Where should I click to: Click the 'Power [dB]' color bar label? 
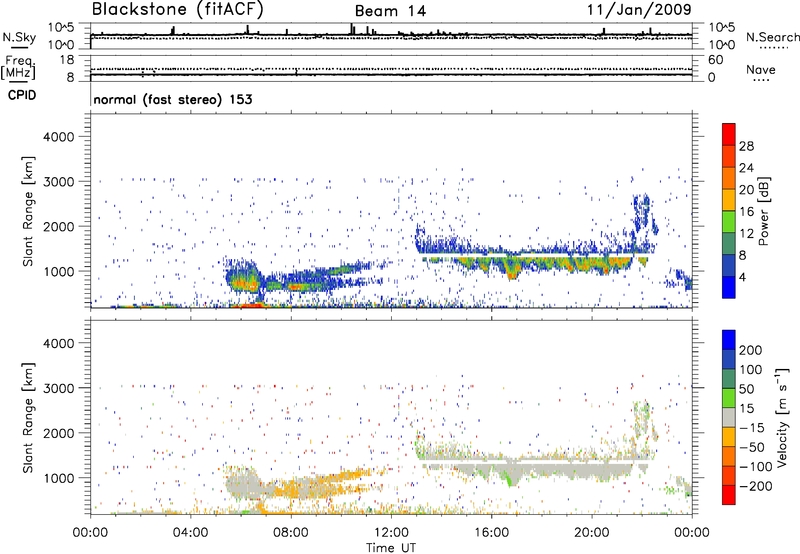point(763,211)
